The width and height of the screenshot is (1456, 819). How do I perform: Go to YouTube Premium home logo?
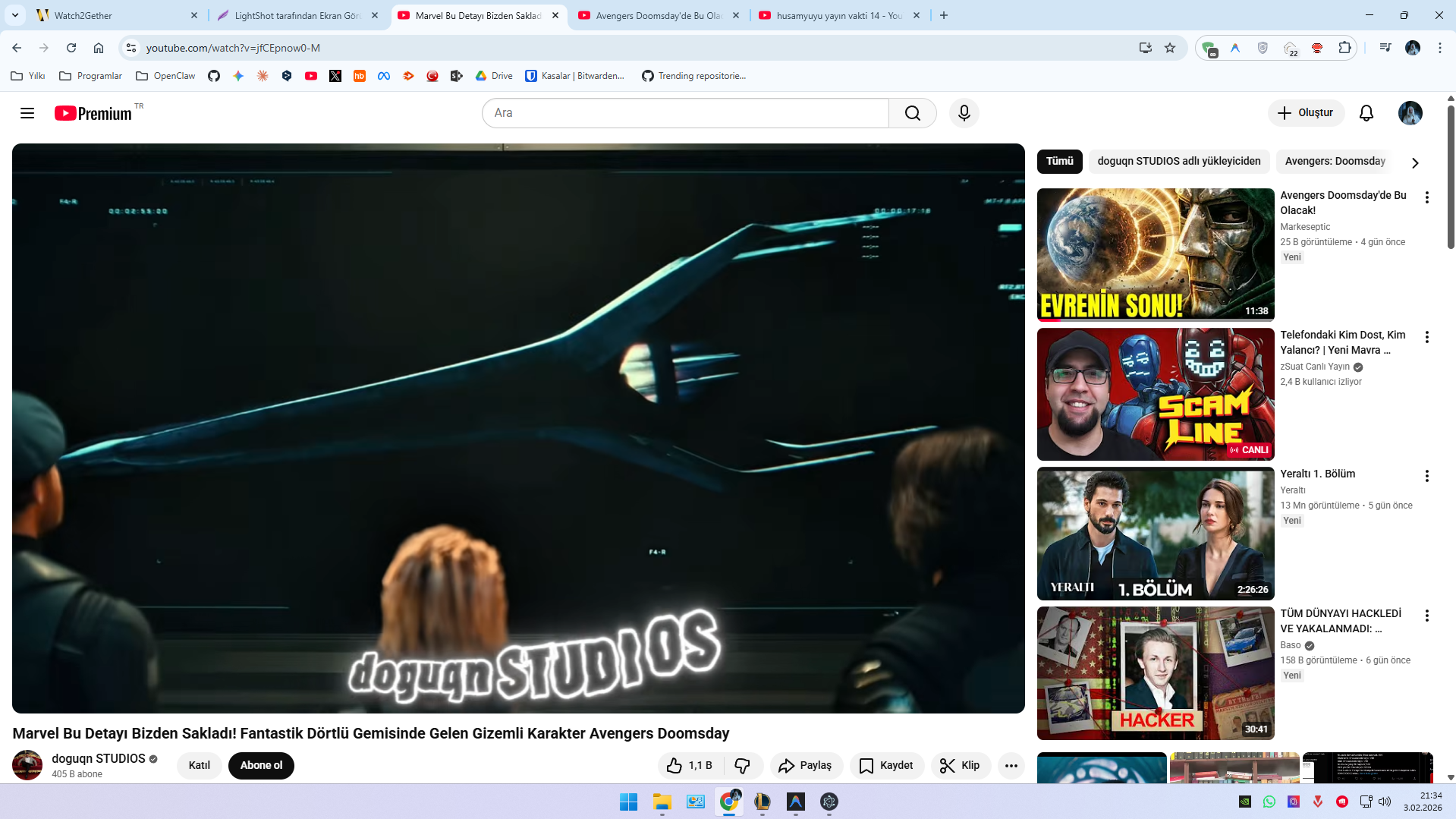pyautogui.click(x=94, y=113)
